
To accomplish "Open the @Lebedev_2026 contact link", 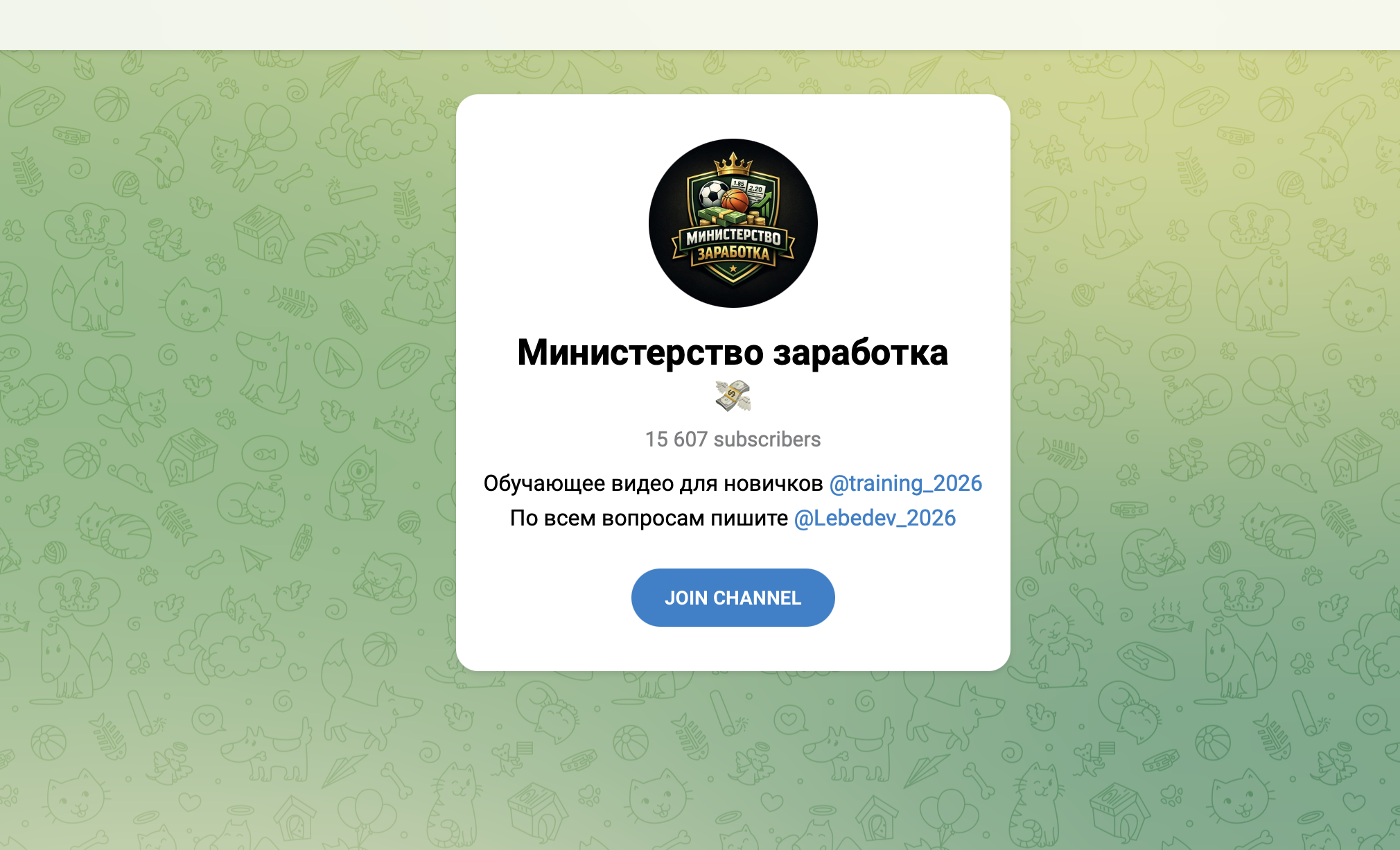I will pyautogui.click(x=875, y=518).
